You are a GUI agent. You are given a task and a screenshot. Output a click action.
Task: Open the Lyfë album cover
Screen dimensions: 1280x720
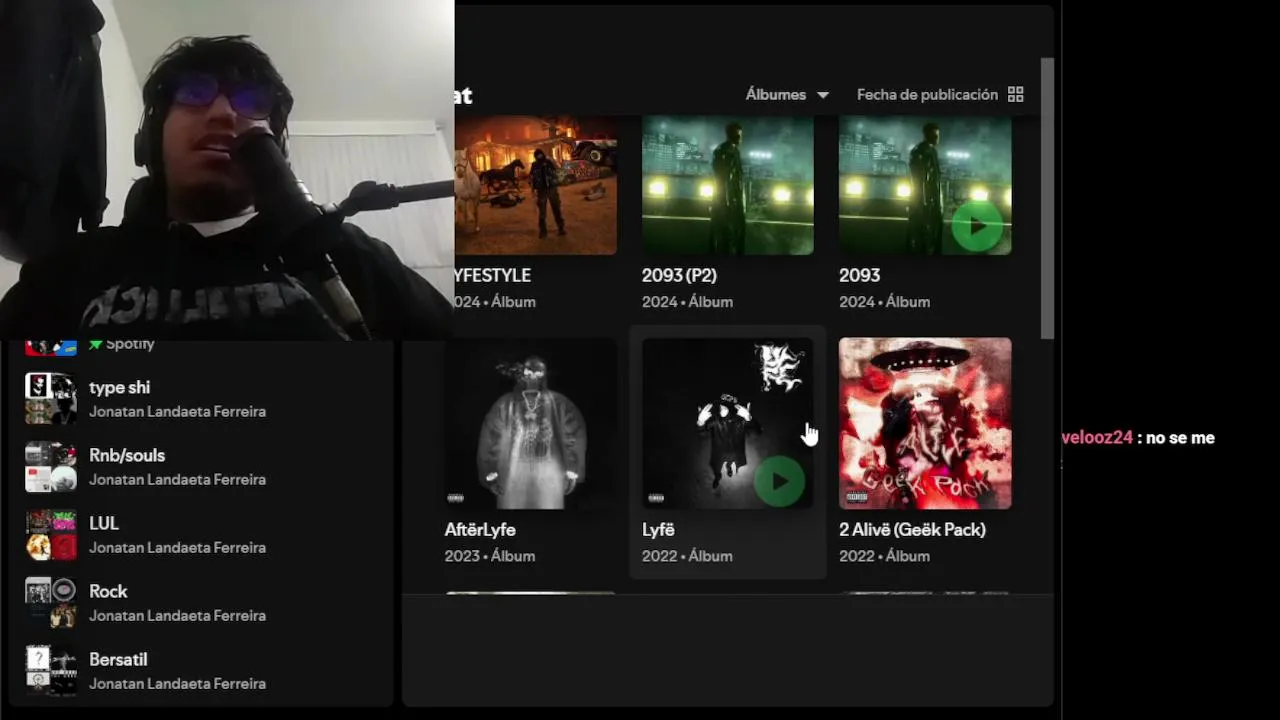click(x=727, y=423)
